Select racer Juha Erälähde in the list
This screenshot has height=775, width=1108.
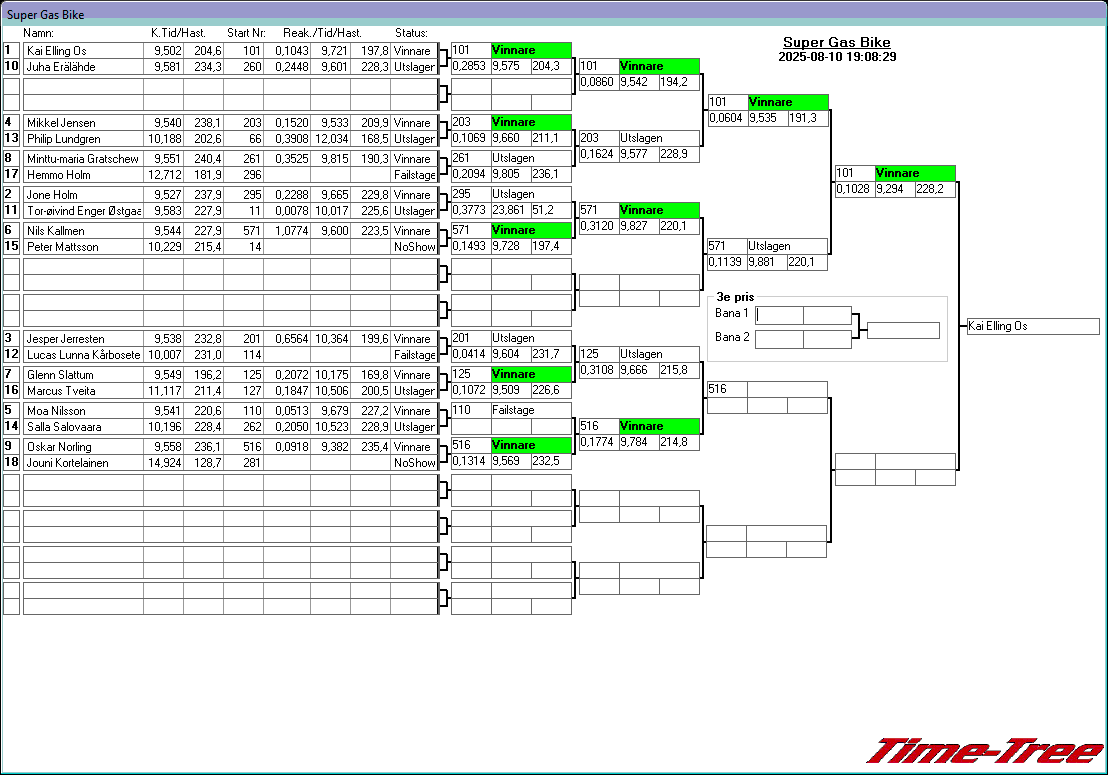point(83,67)
